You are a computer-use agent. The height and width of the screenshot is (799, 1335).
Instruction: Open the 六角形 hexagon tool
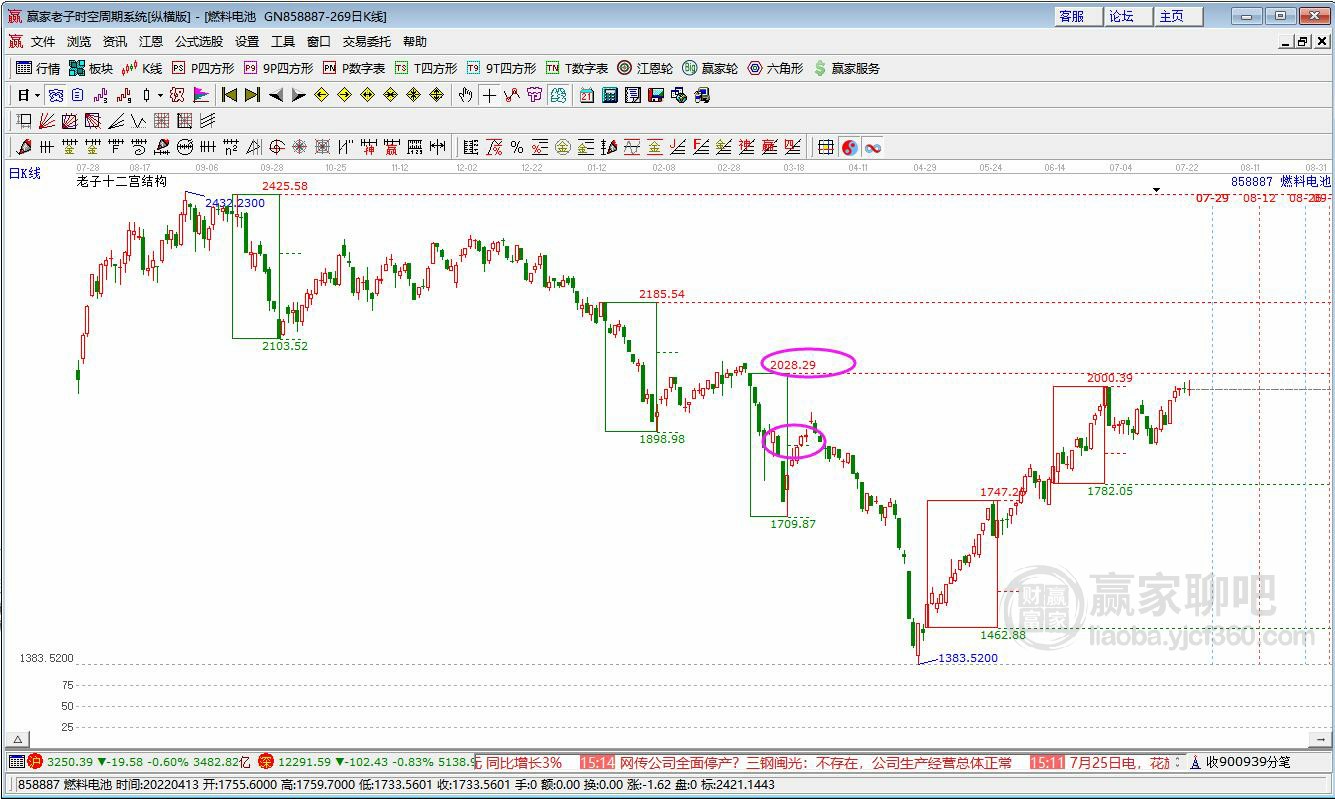[775, 68]
